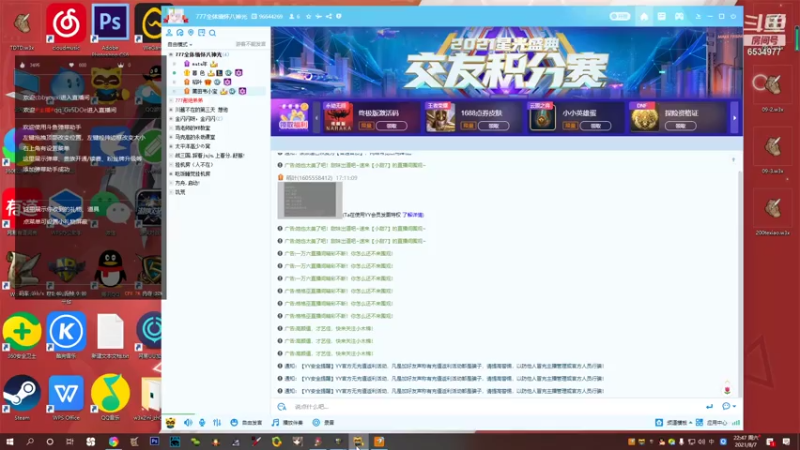
Task: Click the send arrow icon in chat box
Action: click(709, 407)
